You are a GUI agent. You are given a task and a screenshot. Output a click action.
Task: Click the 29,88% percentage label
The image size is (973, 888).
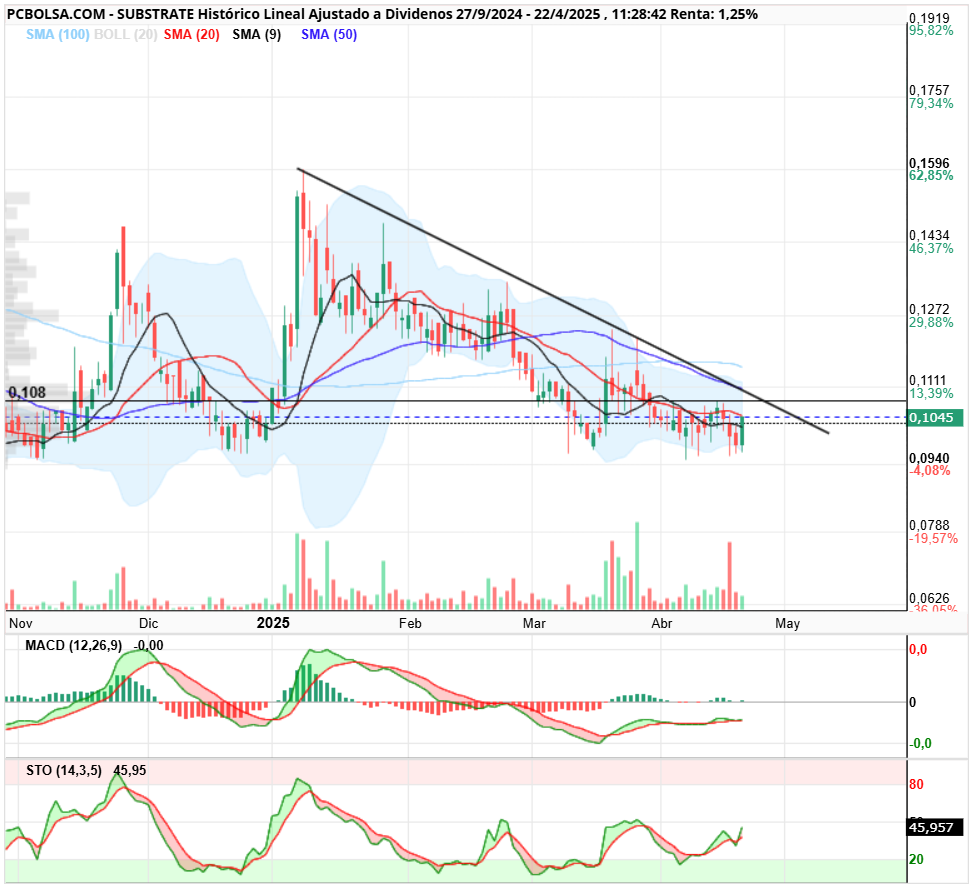click(x=931, y=322)
